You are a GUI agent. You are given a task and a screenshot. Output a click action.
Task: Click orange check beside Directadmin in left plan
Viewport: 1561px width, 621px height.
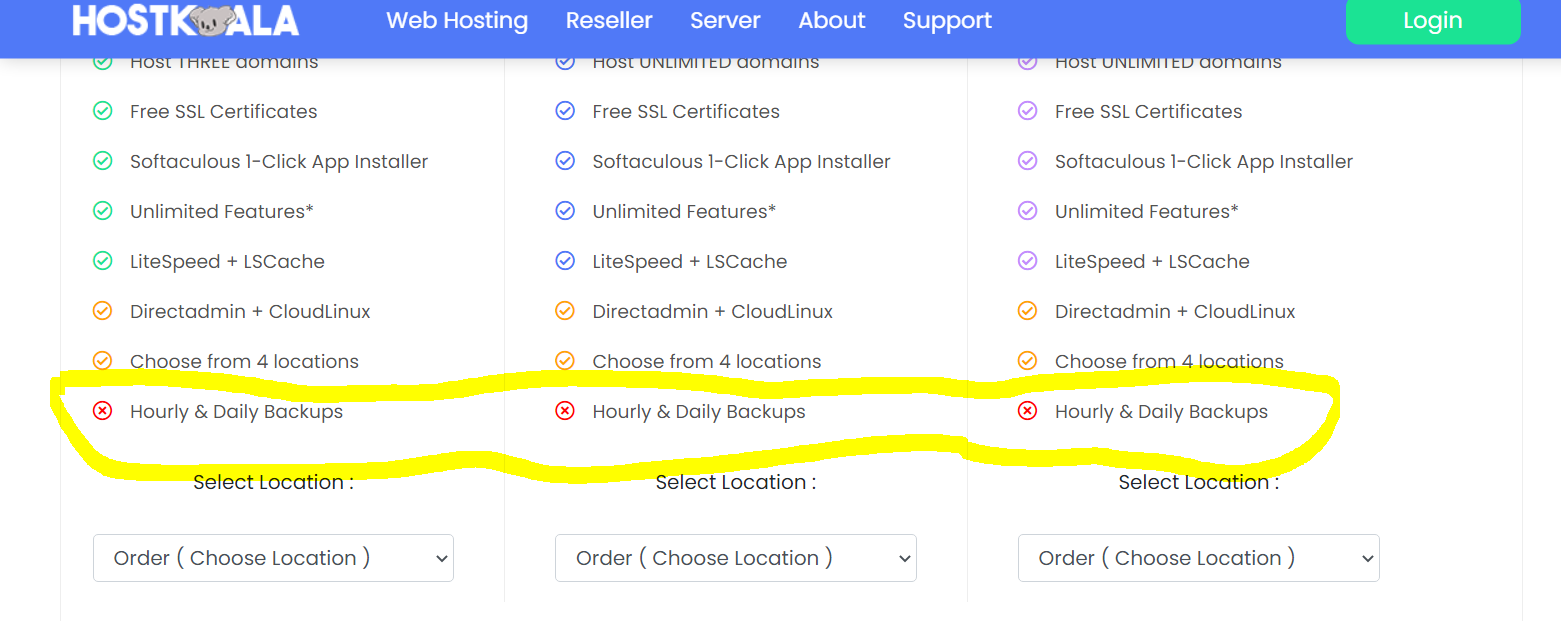(102, 311)
